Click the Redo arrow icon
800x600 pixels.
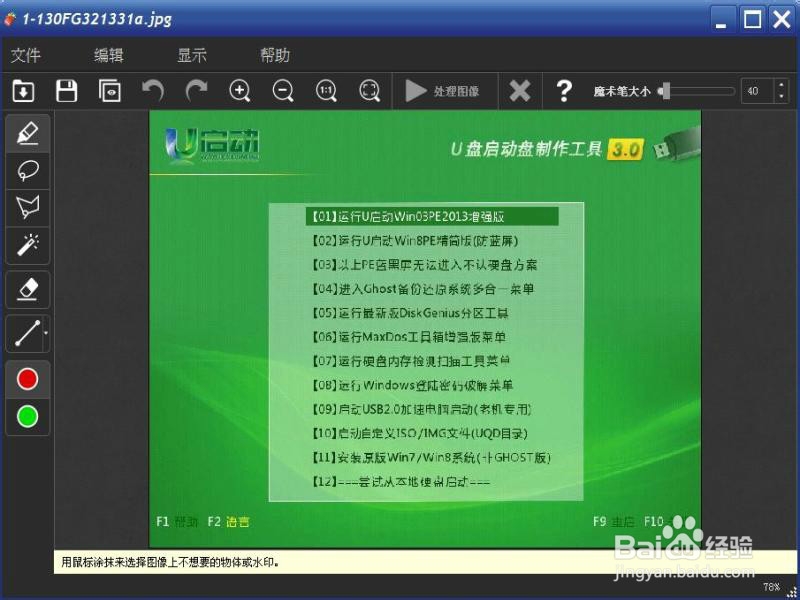(198, 91)
